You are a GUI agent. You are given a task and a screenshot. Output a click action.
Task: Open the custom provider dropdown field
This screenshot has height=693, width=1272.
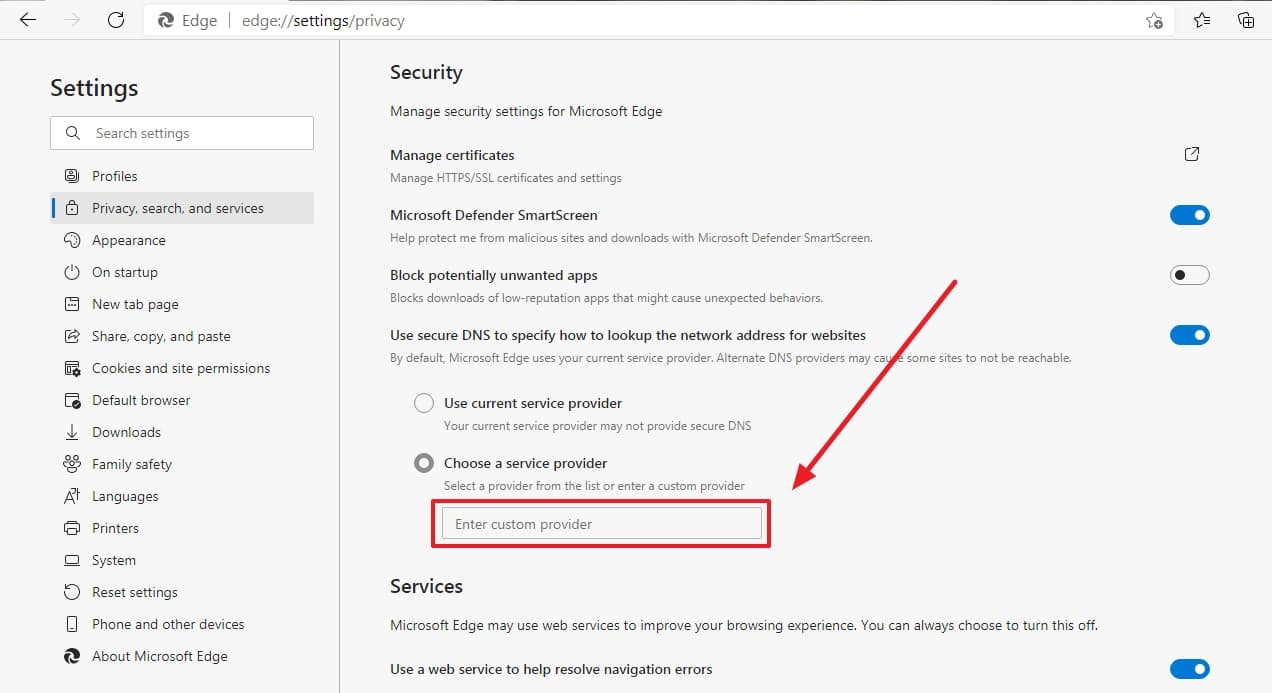pos(600,523)
